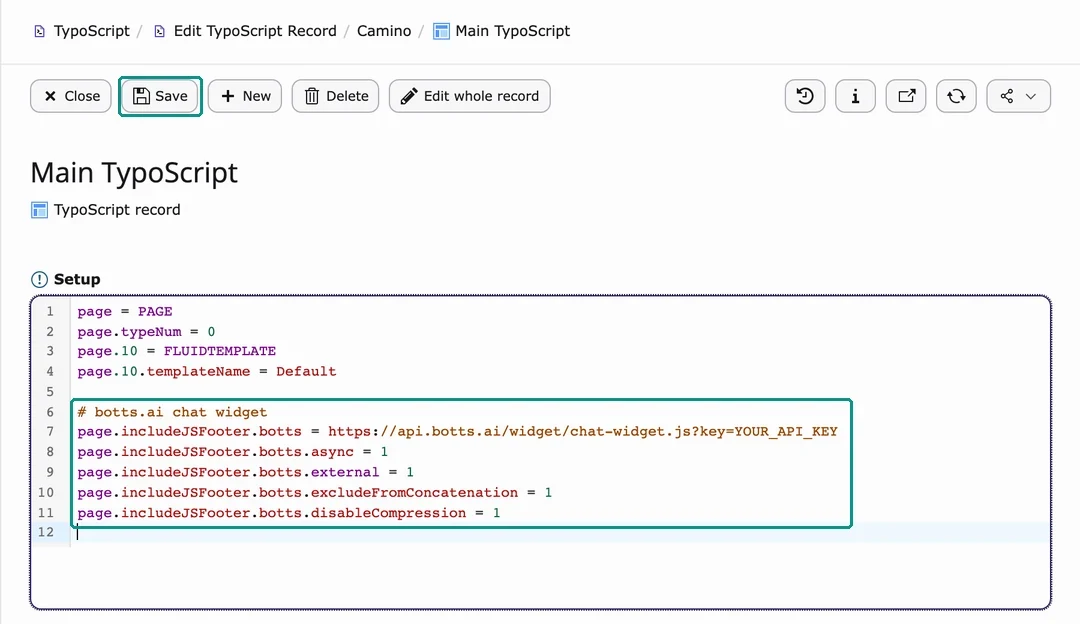Click line number 12 in gutter
This screenshot has height=624, width=1080.
[x=46, y=532]
